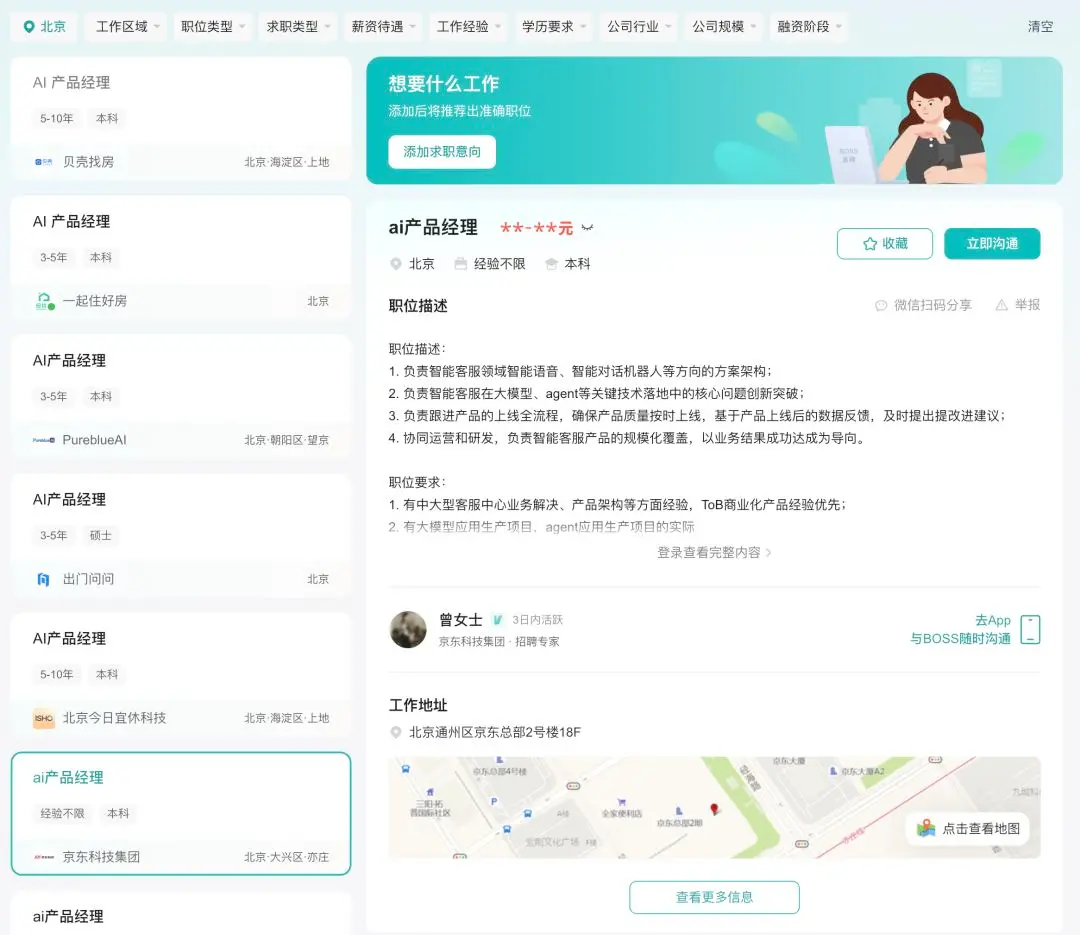This screenshot has width=1080, height=935.
Task: Click the 查看更多信息 button
Action: 714,897
